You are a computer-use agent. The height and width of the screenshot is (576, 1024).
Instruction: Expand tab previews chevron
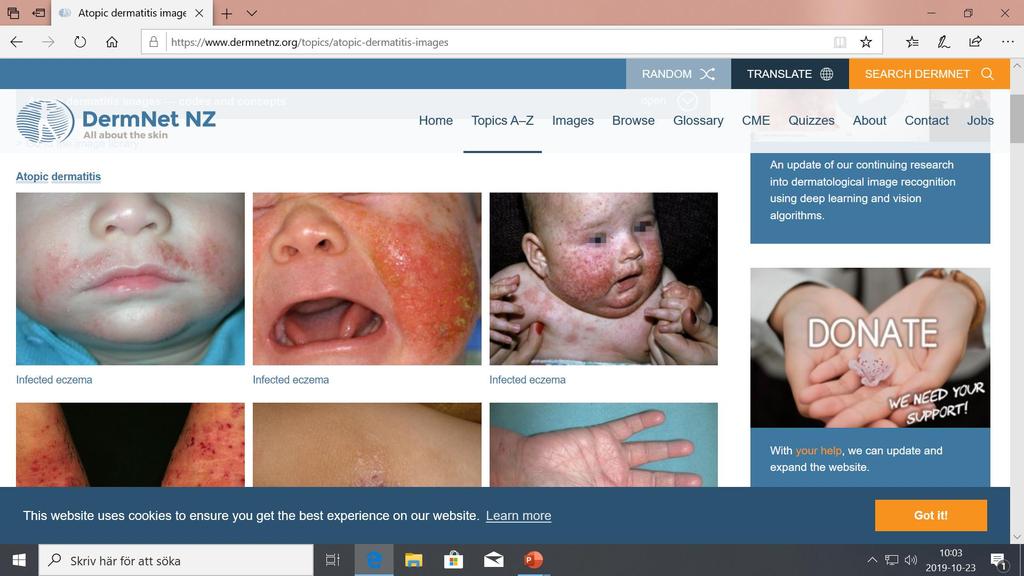pos(252,13)
